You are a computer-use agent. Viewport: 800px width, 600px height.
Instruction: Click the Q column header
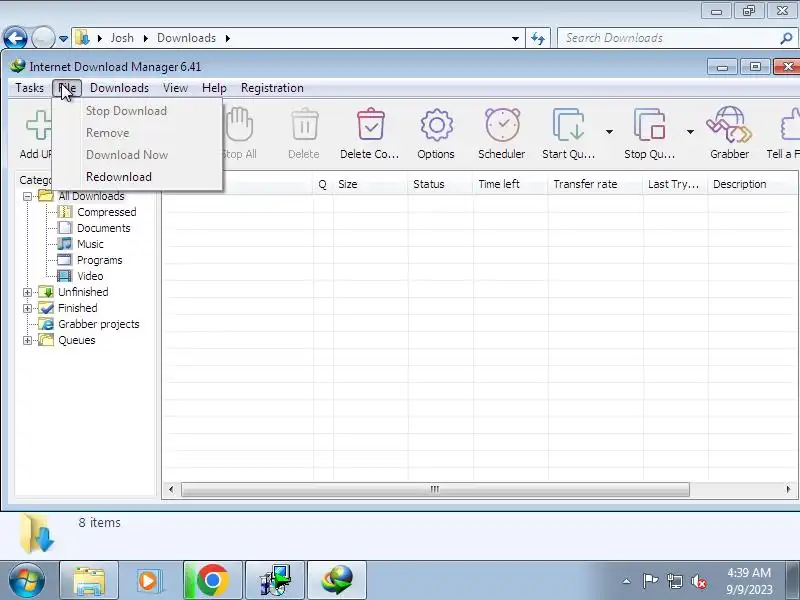click(x=323, y=184)
